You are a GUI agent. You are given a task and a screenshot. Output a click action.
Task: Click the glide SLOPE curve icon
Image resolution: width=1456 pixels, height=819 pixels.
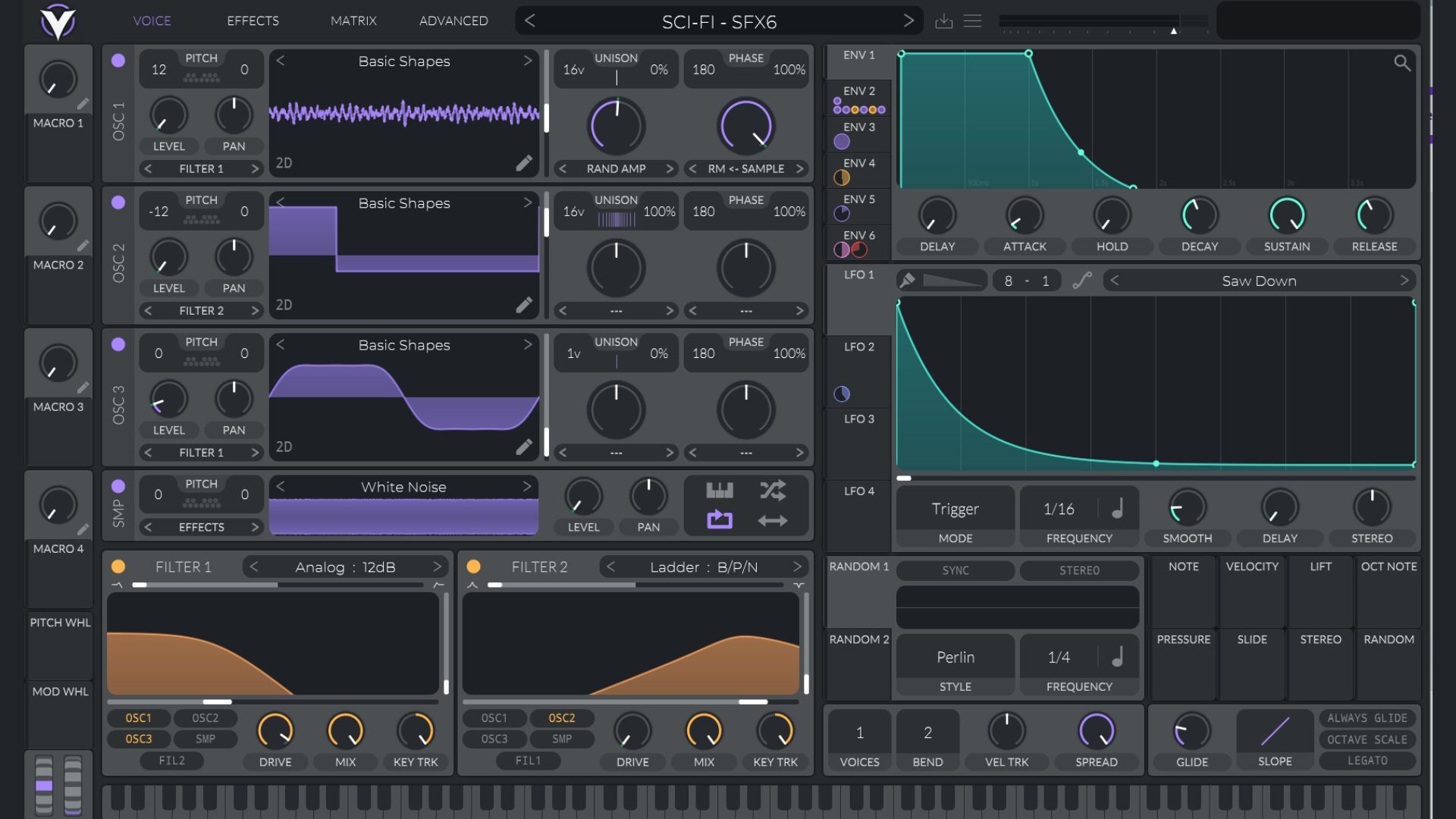coord(1275,732)
